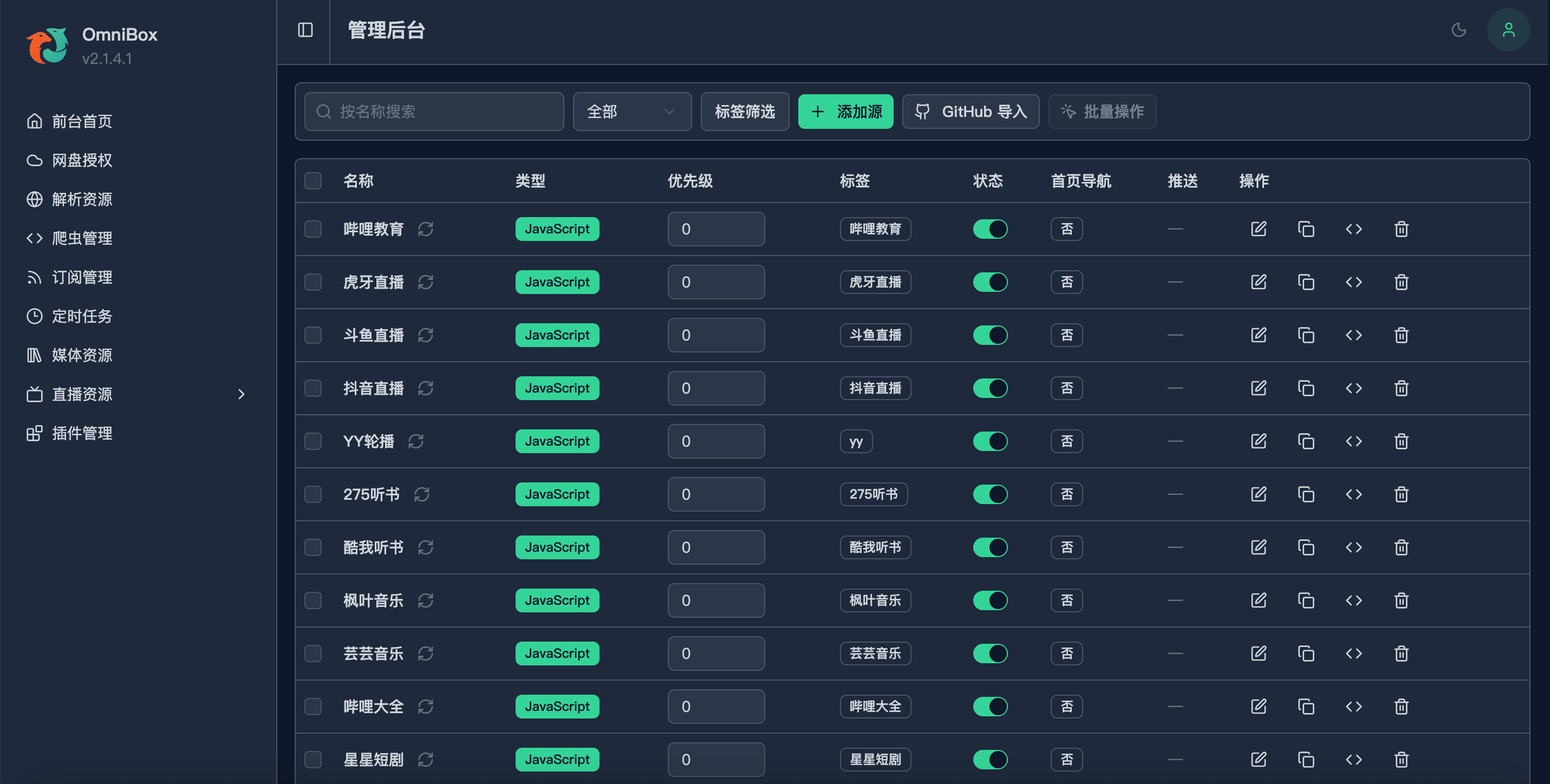View code for 哔哩教育 source
The height and width of the screenshot is (784, 1550).
[x=1353, y=229]
